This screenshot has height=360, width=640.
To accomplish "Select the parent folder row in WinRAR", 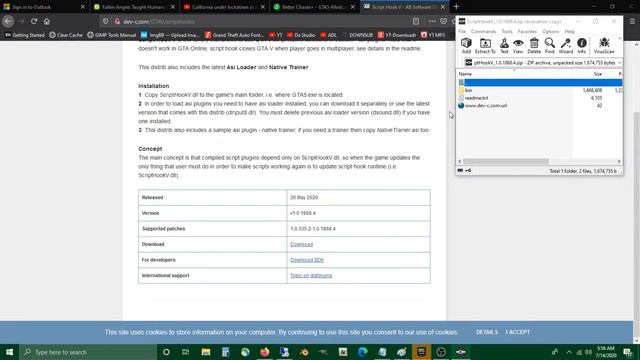I will coord(540,82).
